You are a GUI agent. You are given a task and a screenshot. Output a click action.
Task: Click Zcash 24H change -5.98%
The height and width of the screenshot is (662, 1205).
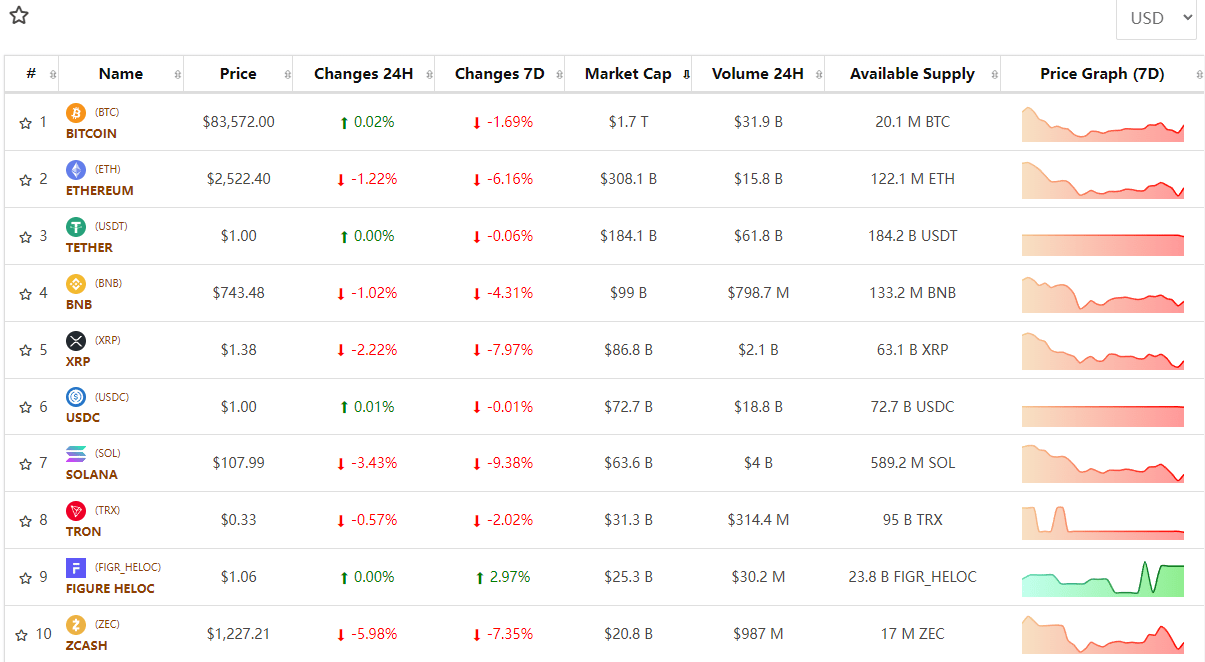366,634
